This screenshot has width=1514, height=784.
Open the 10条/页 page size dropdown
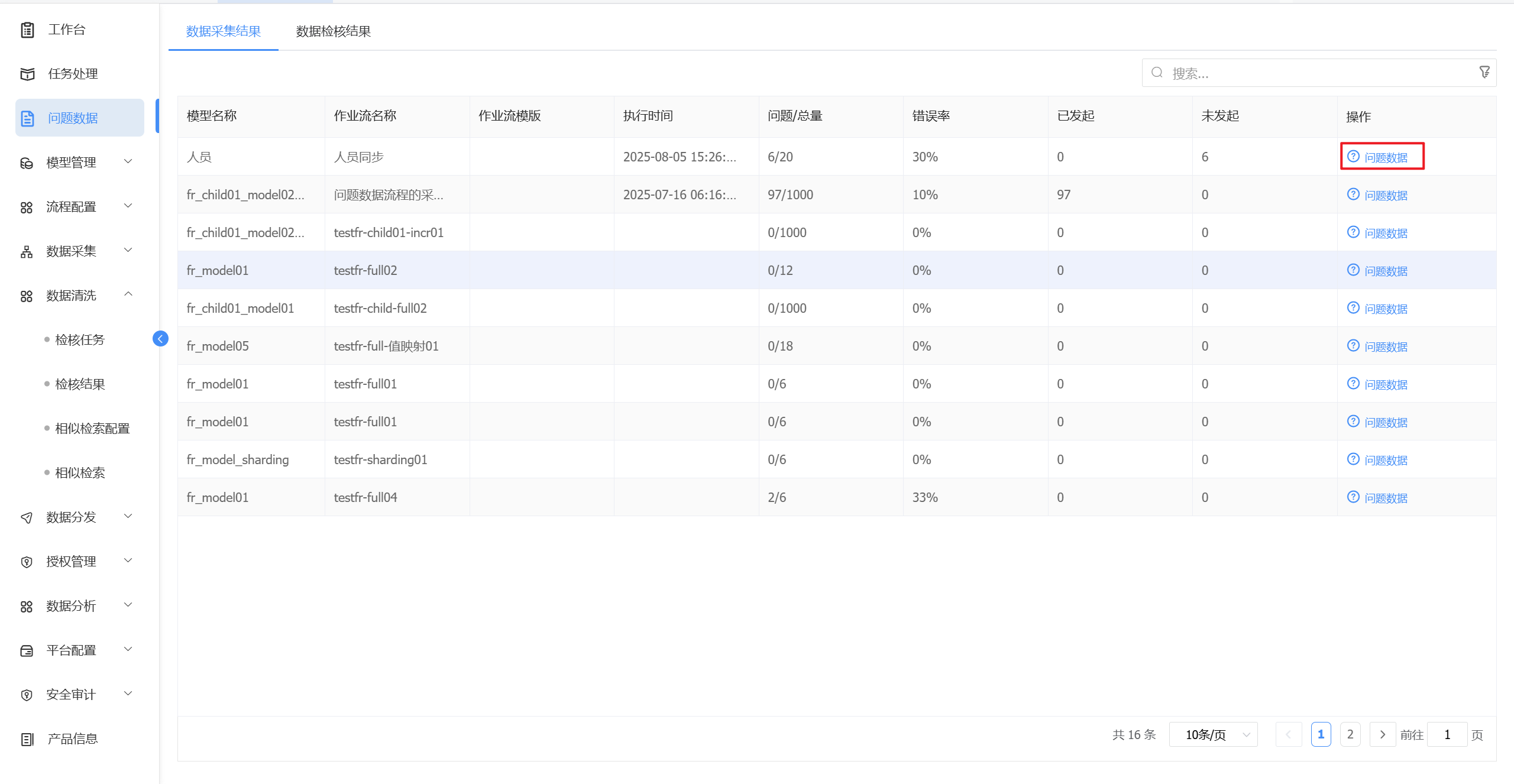coord(1212,734)
